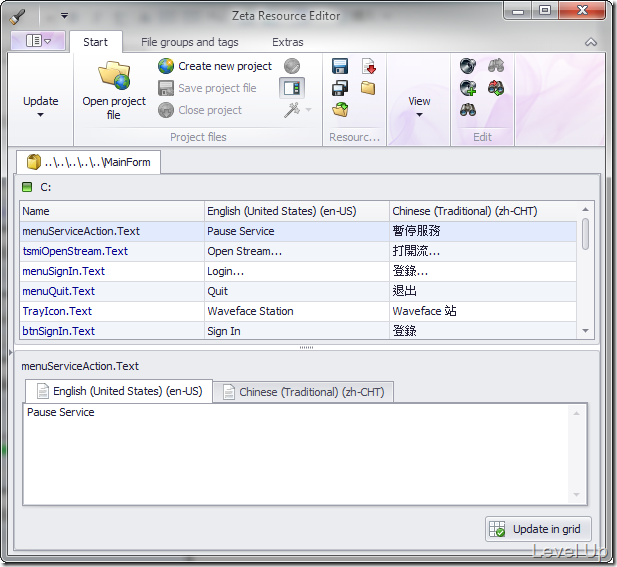617x567 pixels.
Task: Click the paintbrush application icon in title bar
Action: click(18, 16)
